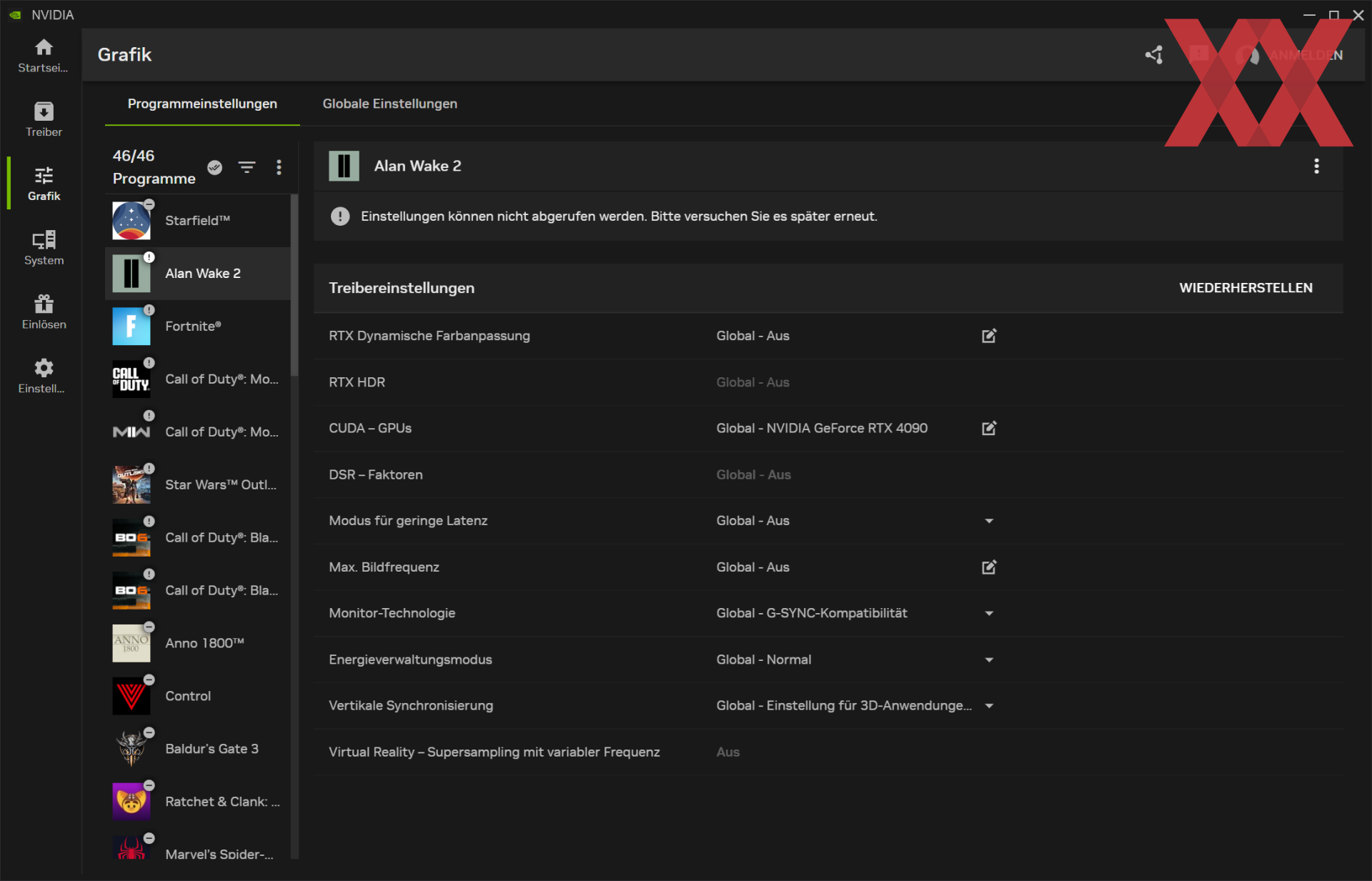The width and height of the screenshot is (1372, 881).
Task: Click the MW Call of Duty icon
Action: coord(131,432)
